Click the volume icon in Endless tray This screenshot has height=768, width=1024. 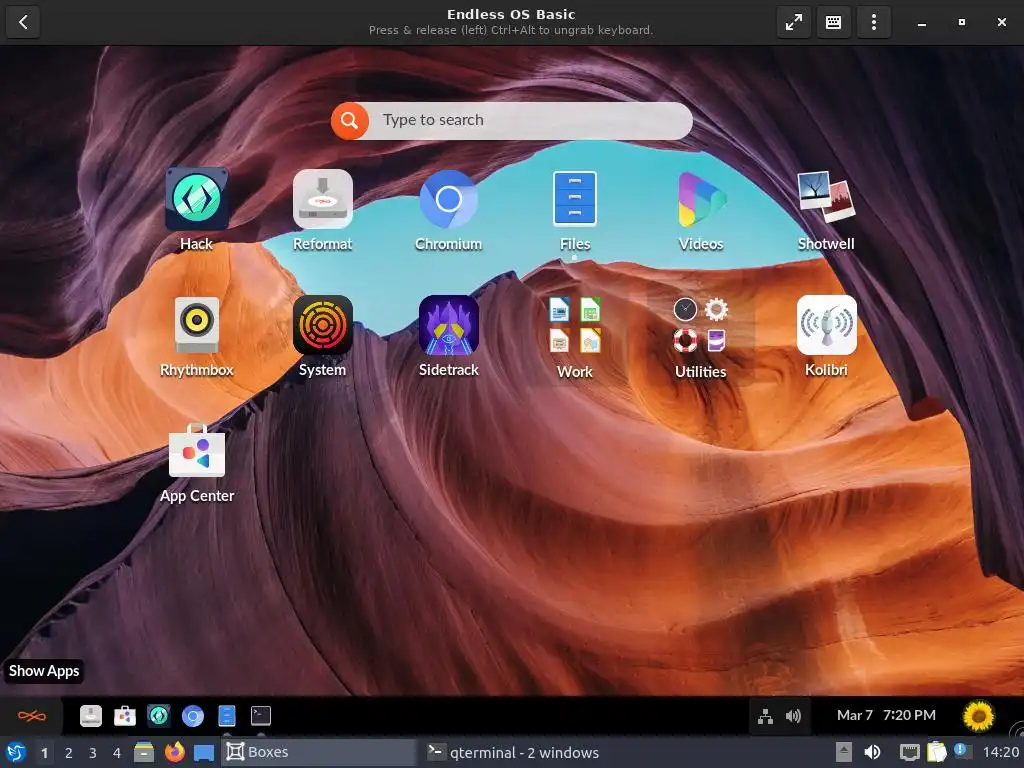pos(793,716)
